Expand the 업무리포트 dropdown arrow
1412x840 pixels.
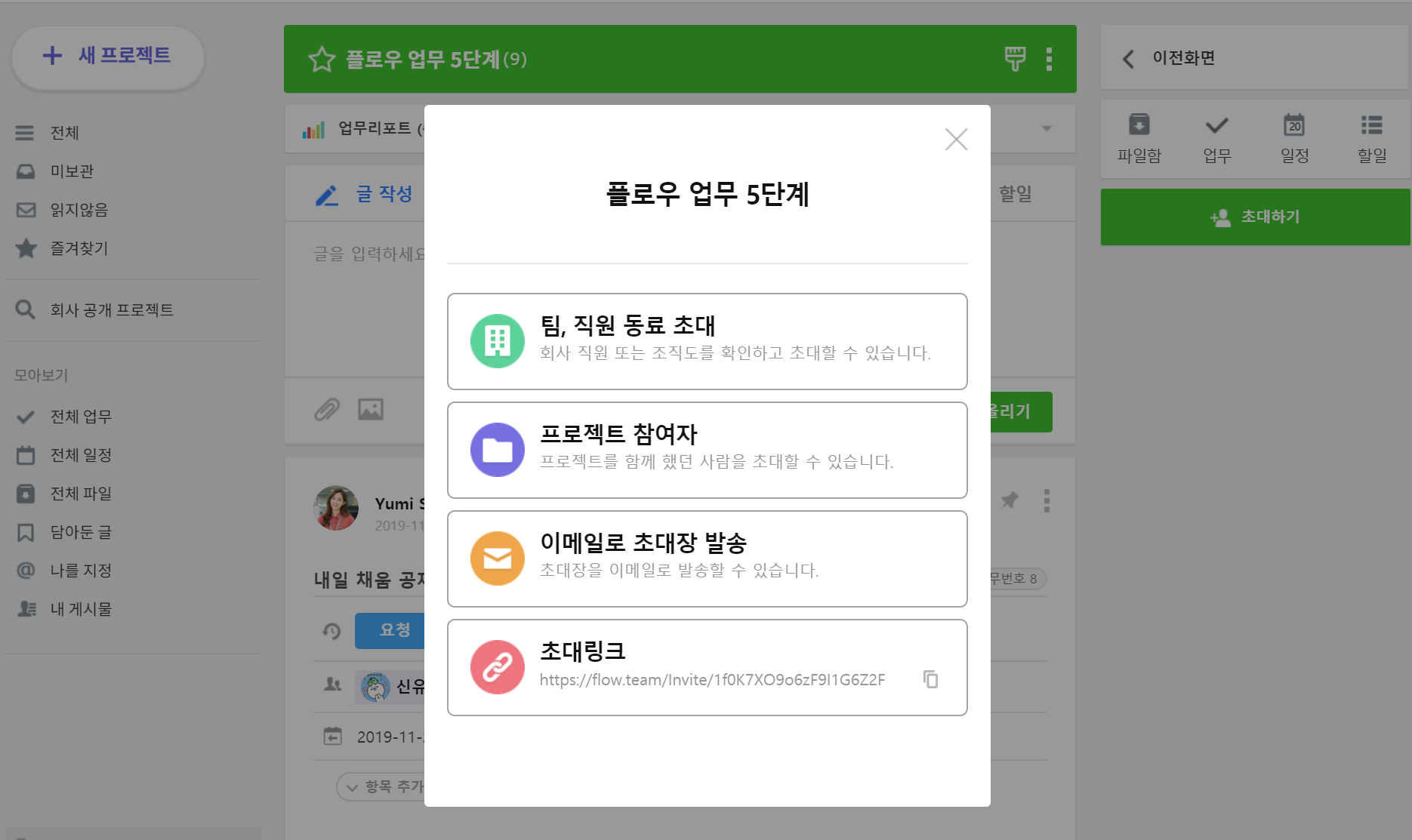[x=1047, y=128]
